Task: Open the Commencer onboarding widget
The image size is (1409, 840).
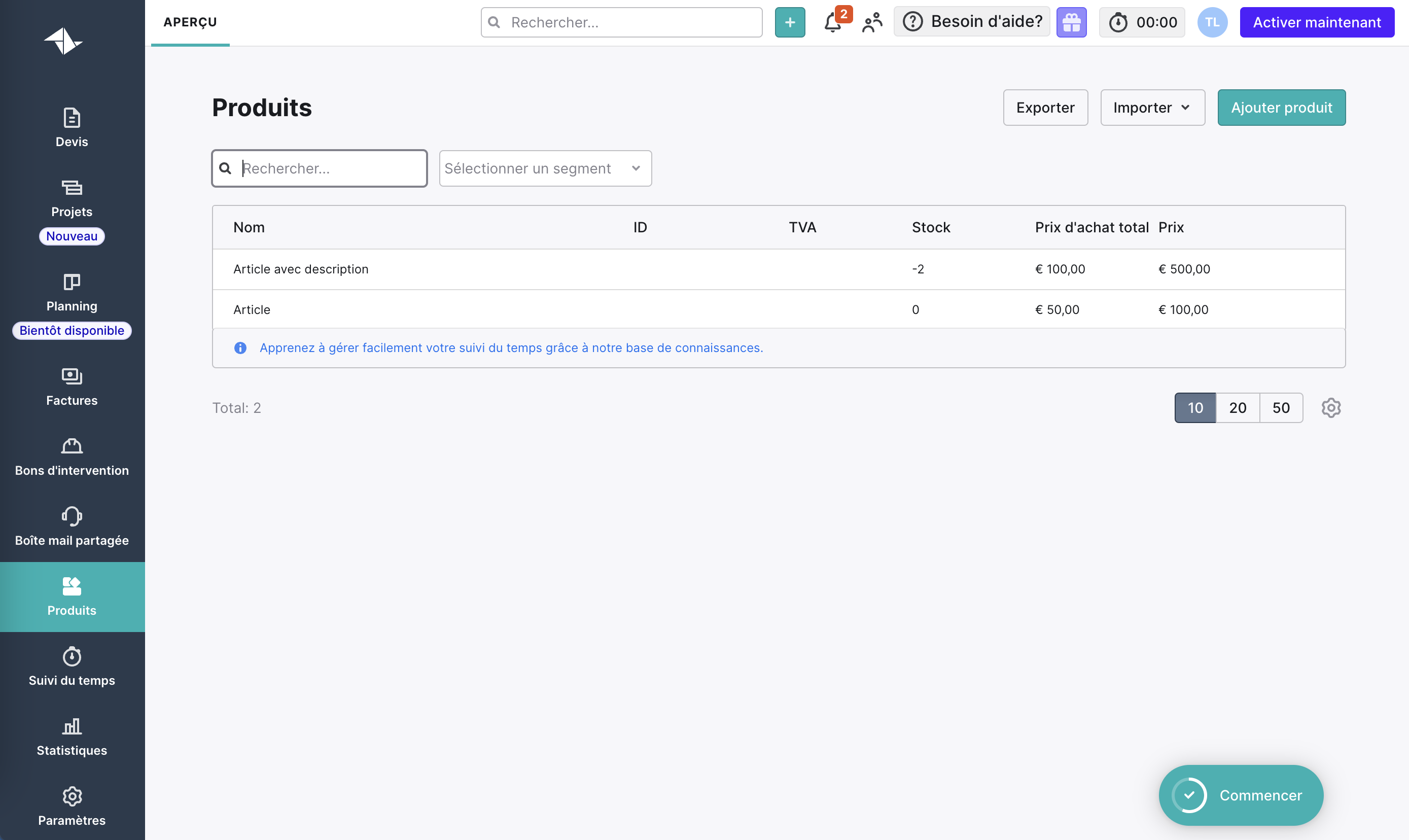Action: [1241, 795]
